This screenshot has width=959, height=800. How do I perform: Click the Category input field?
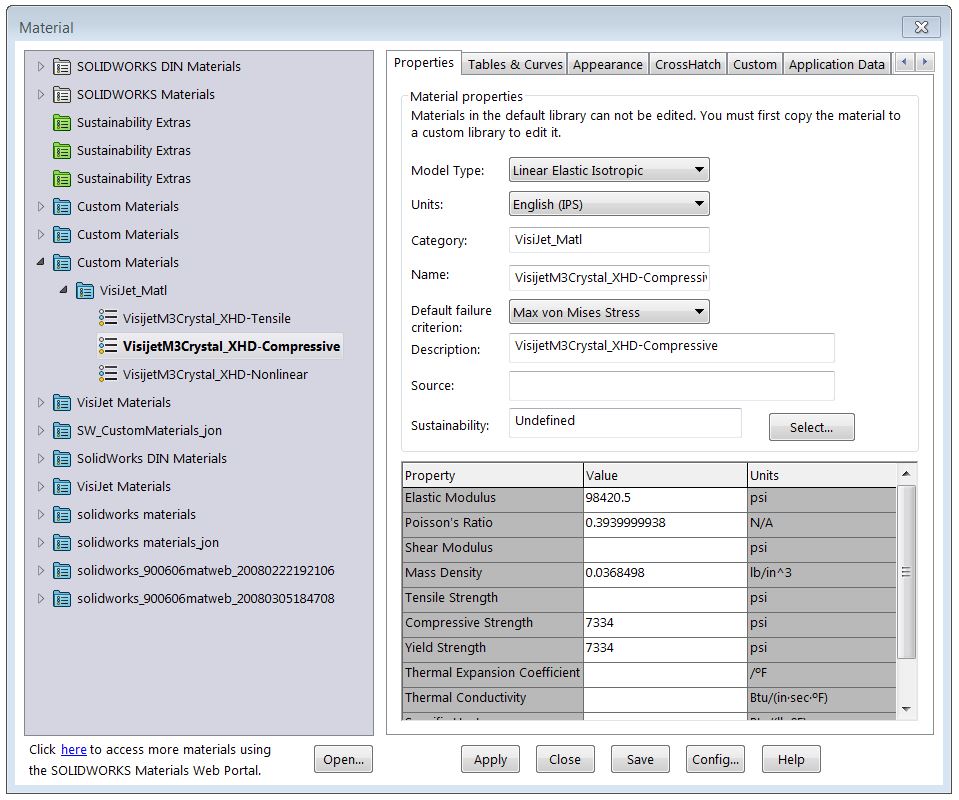609,240
